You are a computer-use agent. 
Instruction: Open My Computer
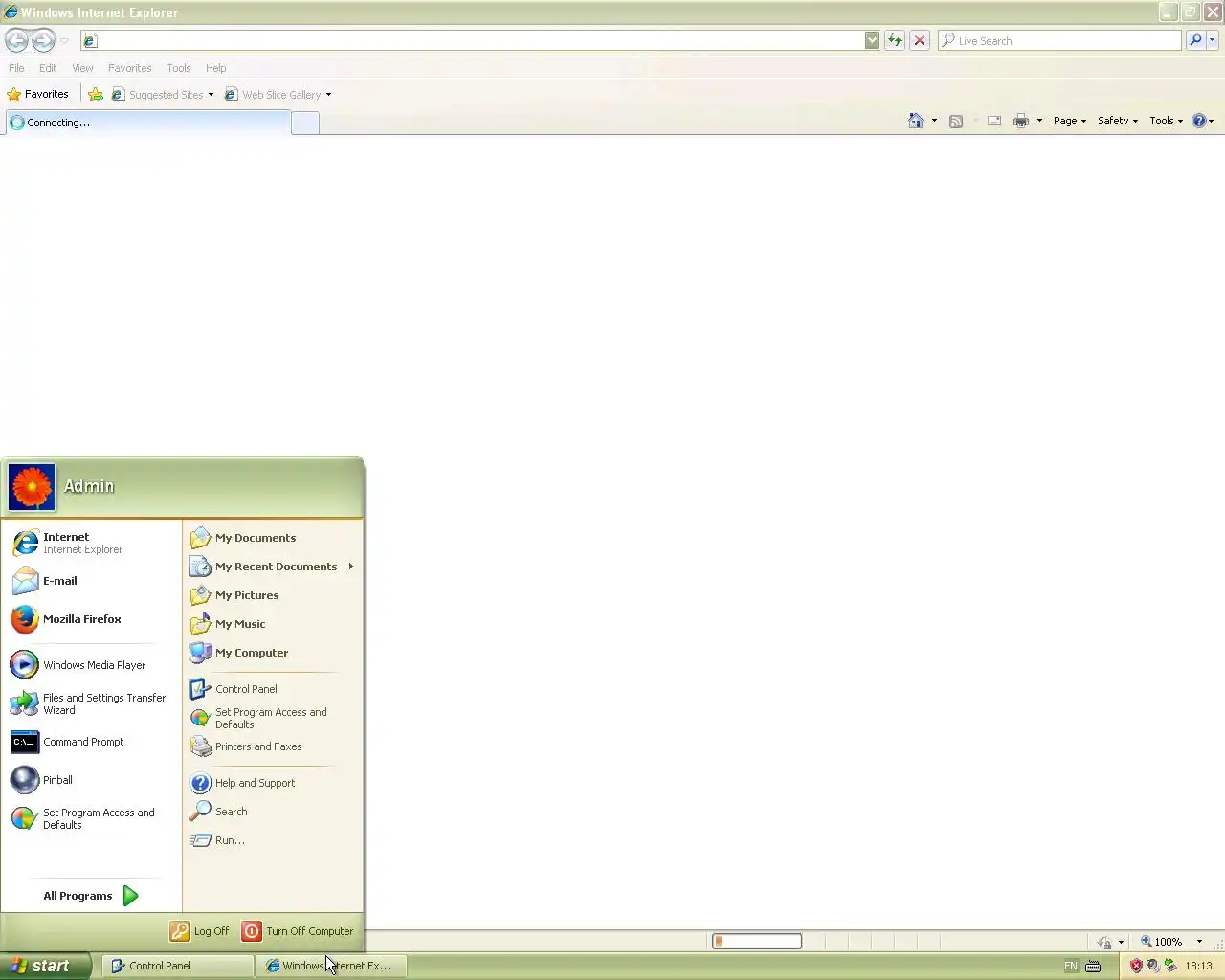pyautogui.click(x=273, y=653)
